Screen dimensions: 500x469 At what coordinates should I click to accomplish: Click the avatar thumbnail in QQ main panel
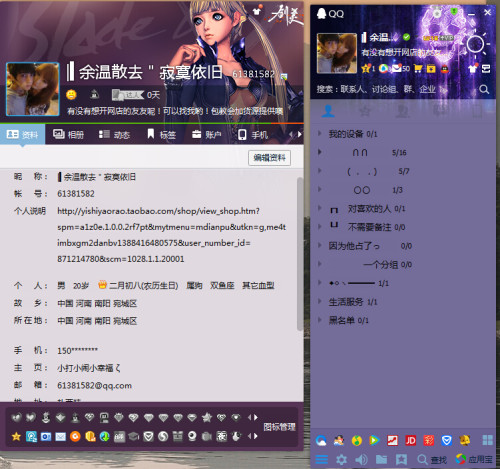click(x=337, y=53)
